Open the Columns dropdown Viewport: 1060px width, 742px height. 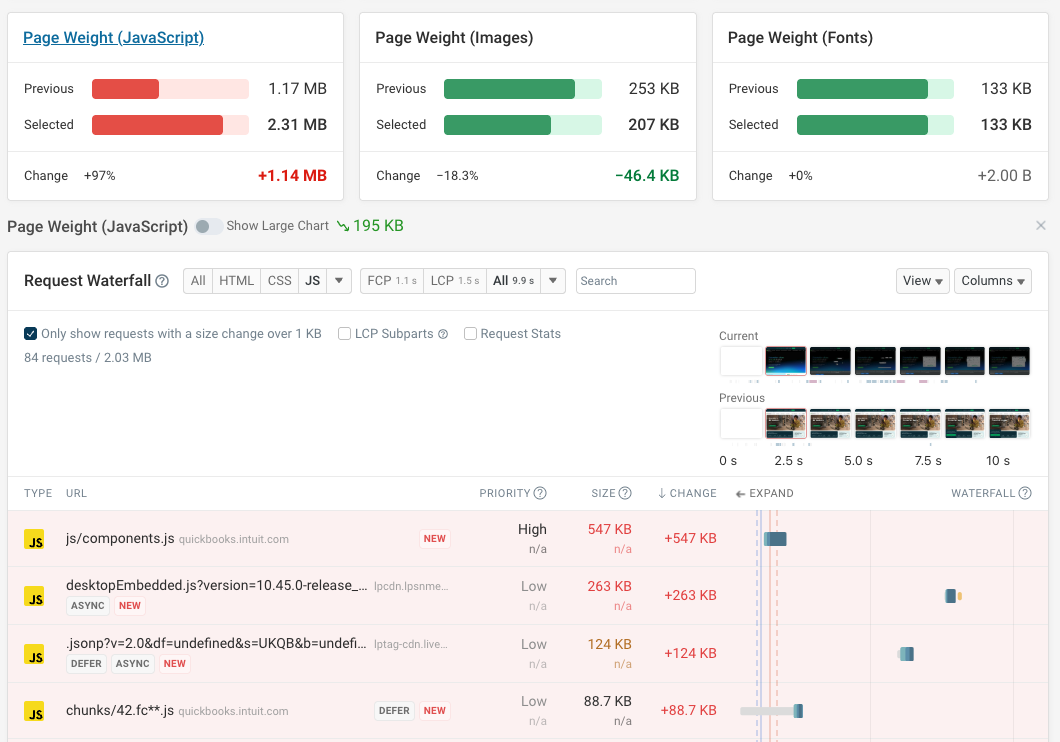click(992, 281)
